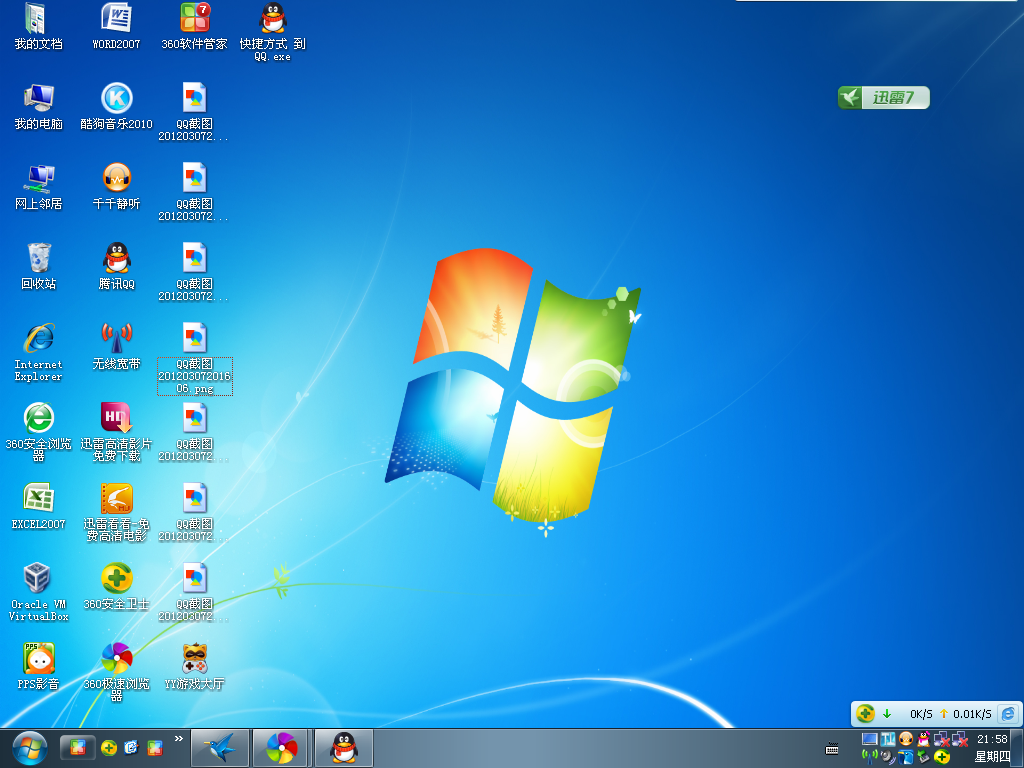Launch EXCEL2007 from the desktop
The width and height of the screenshot is (1024, 768).
click(x=39, y=506)
